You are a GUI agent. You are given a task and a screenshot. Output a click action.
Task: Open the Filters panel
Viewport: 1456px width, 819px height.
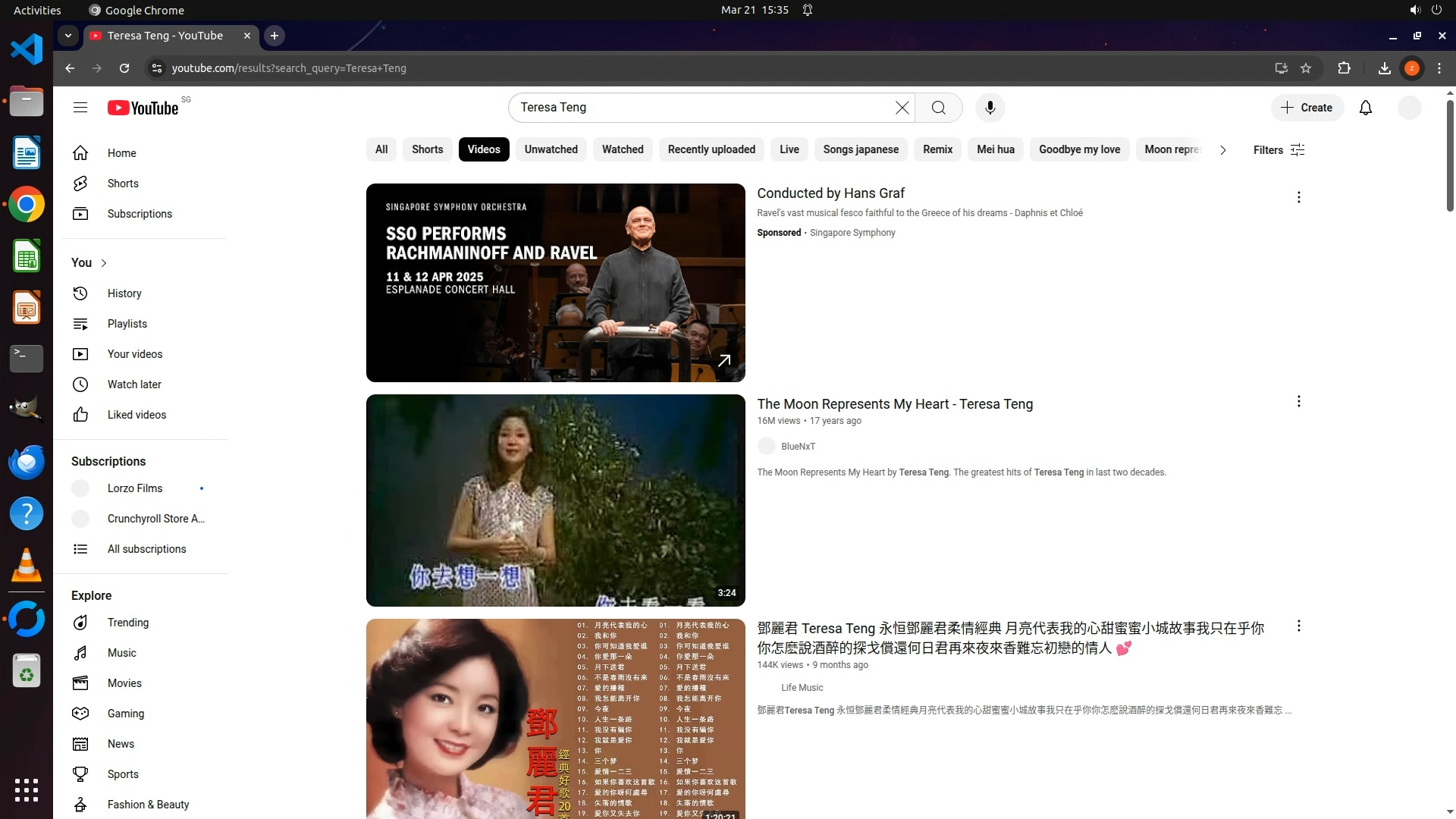coord(1278,150)
